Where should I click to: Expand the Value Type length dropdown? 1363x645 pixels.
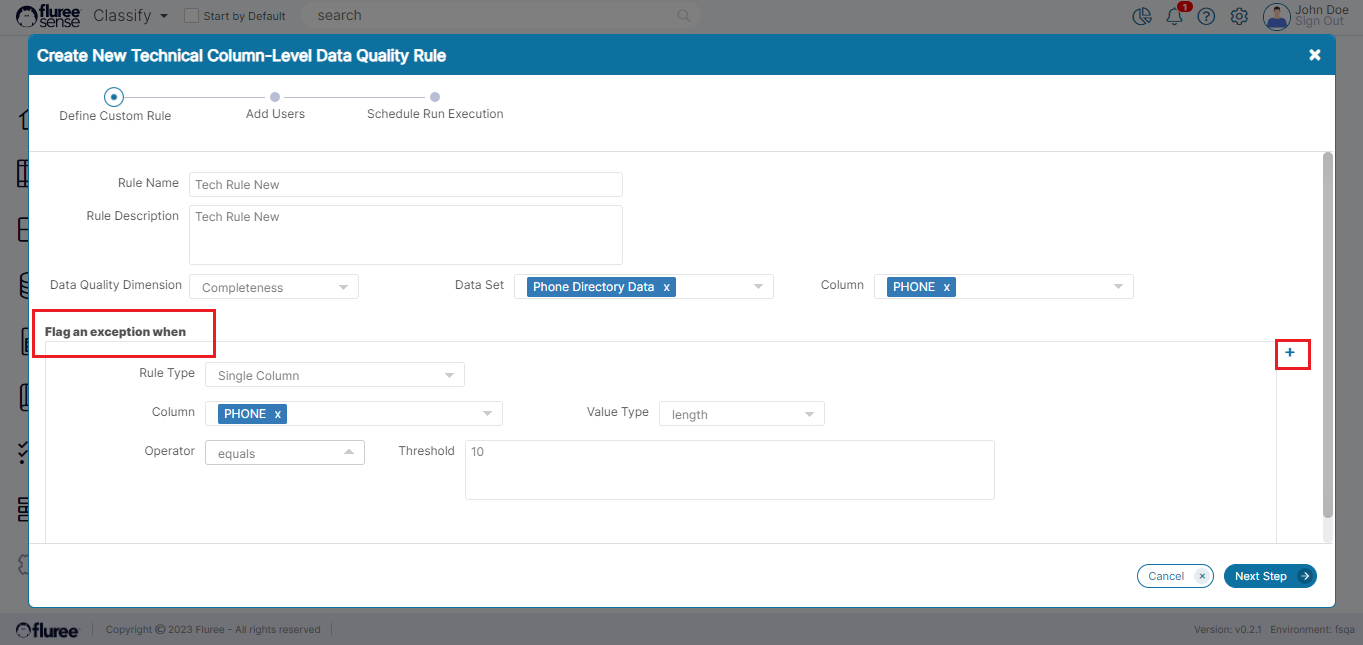(741, 414)
